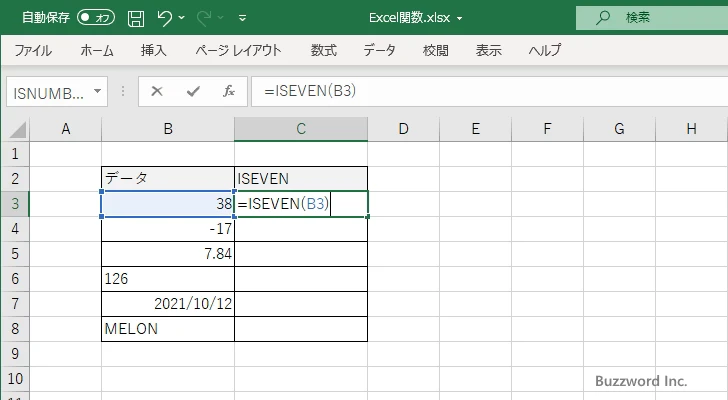The image size is (728, 400).
Task: Switch to the データ tab
Action: (x=379, y=50)
